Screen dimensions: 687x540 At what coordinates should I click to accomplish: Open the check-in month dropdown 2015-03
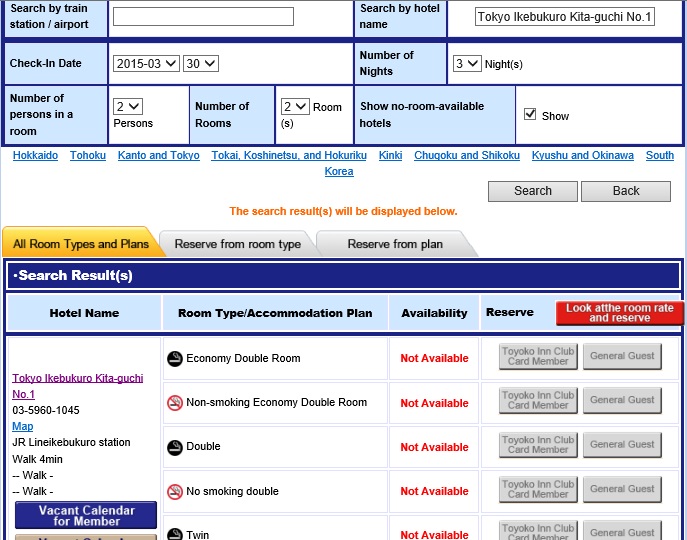click(146, 64)
